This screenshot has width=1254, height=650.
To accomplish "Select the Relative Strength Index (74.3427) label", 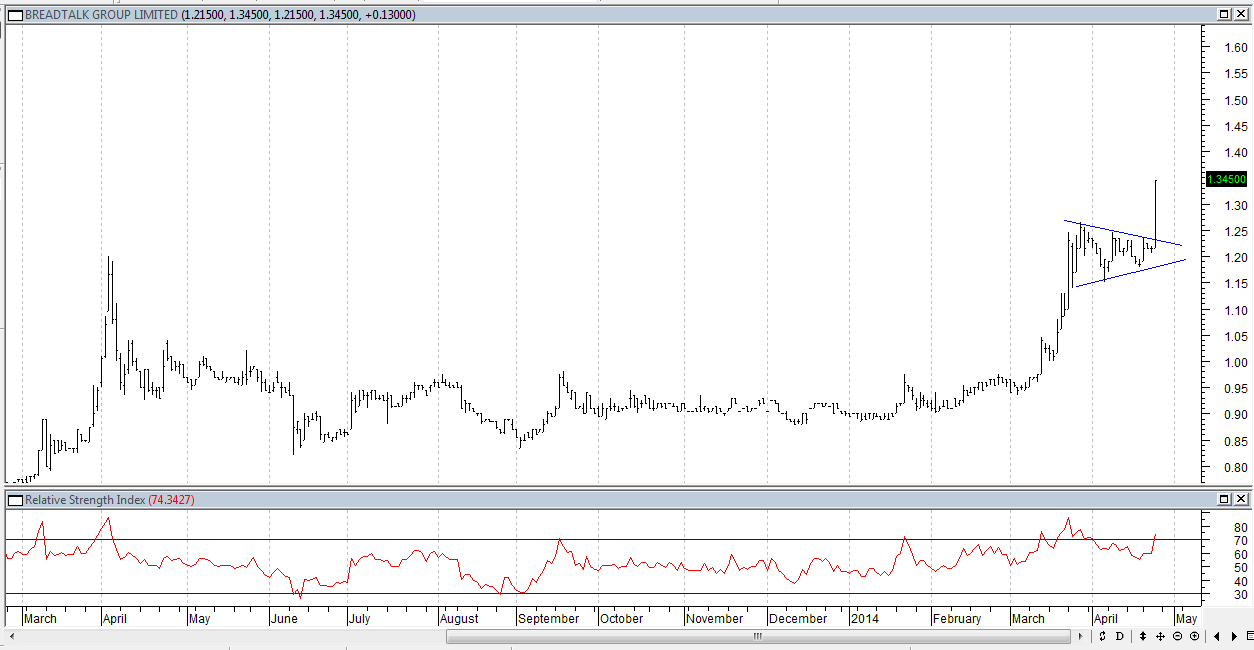I will tap(110, 499).
